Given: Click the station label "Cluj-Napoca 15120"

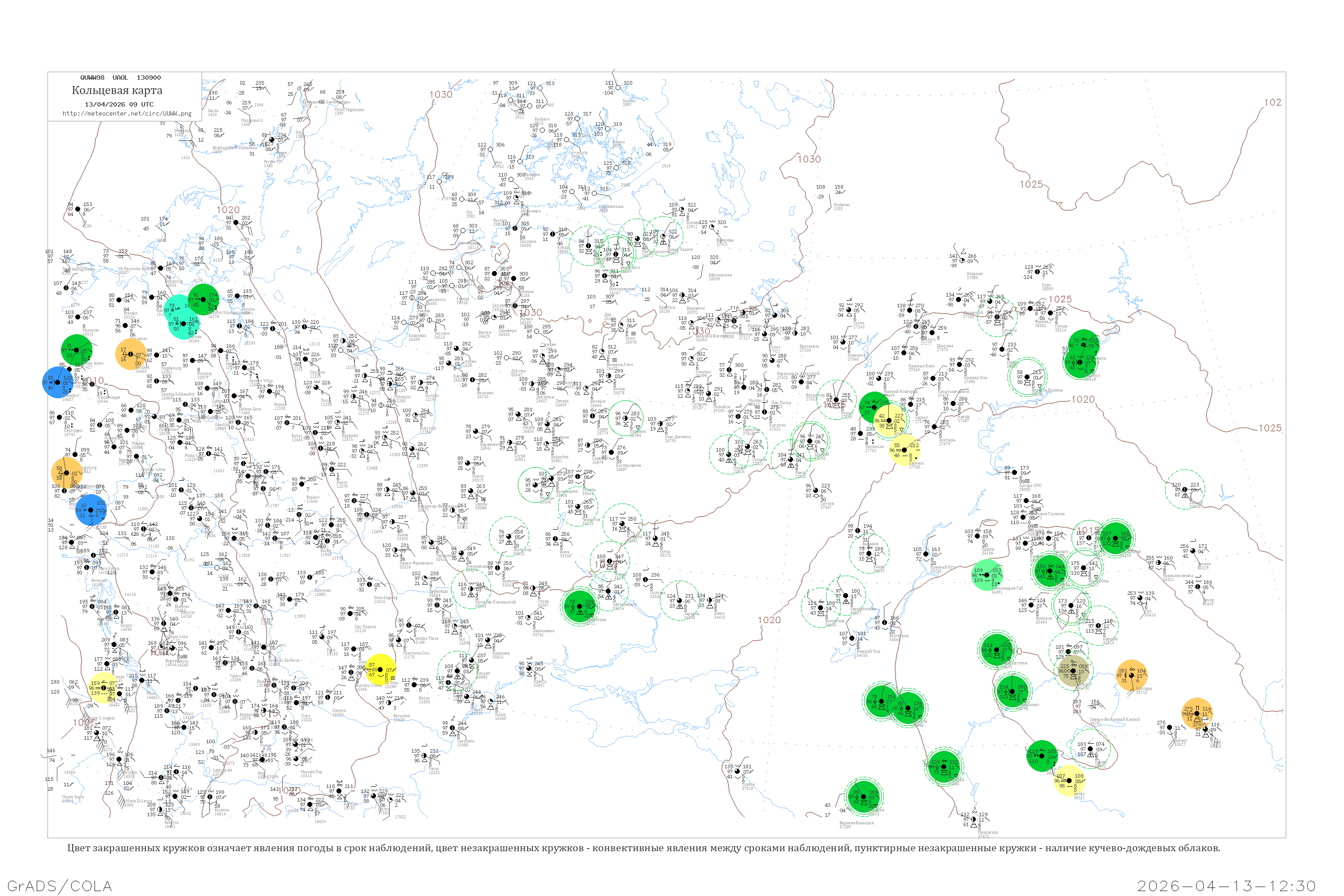Looking at the screenshot, I should click(x=366, y=629).
